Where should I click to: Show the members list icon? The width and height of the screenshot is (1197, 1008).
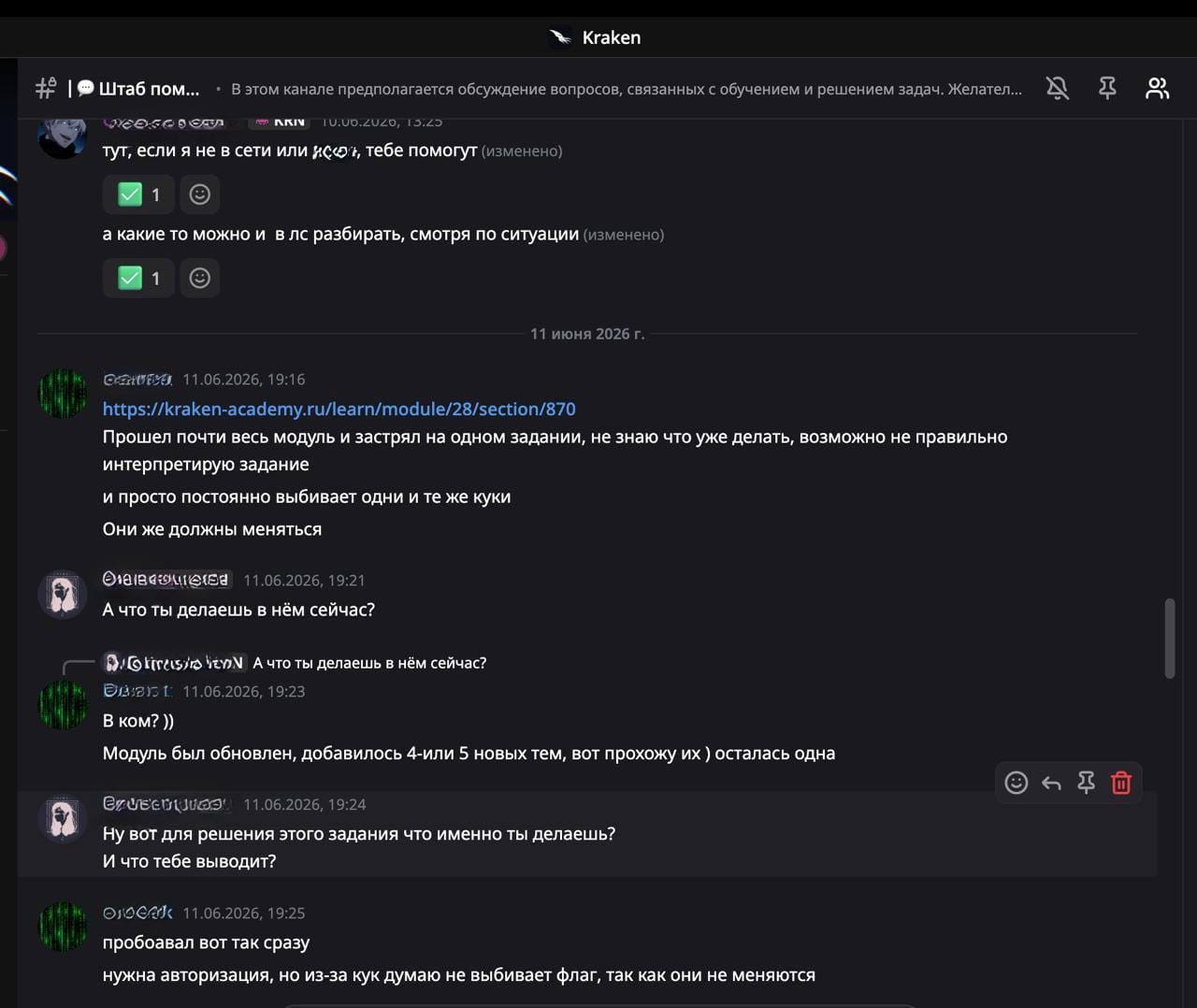tap(1158, 88)
